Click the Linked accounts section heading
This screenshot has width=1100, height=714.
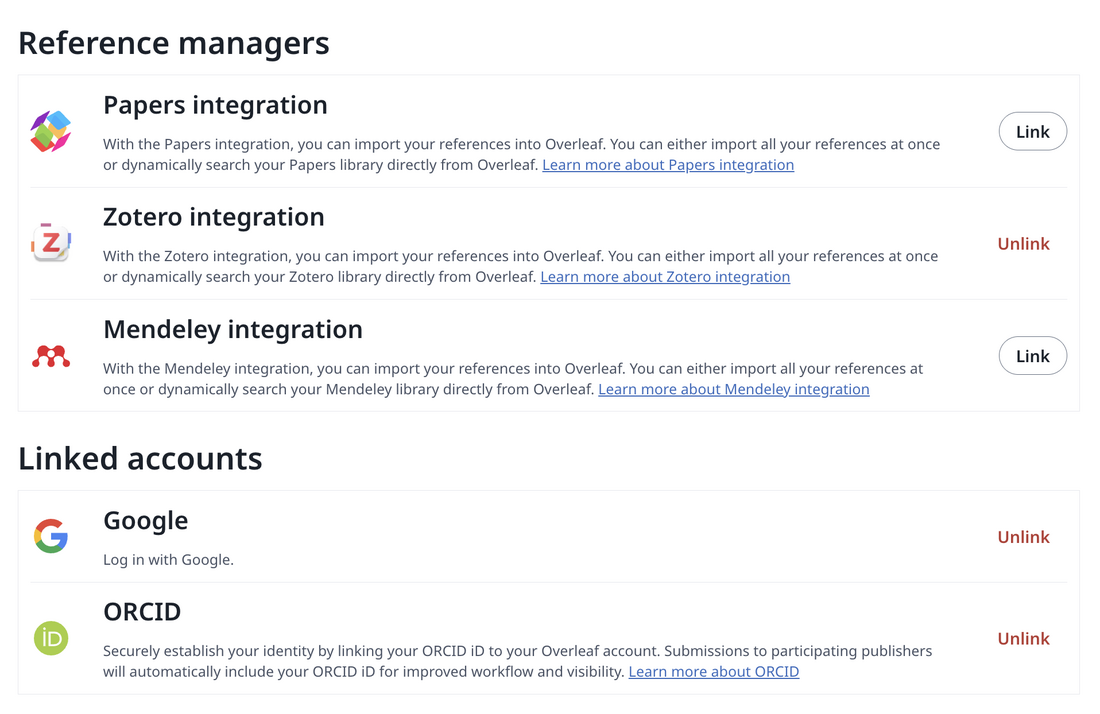click(x=140, y=458)
